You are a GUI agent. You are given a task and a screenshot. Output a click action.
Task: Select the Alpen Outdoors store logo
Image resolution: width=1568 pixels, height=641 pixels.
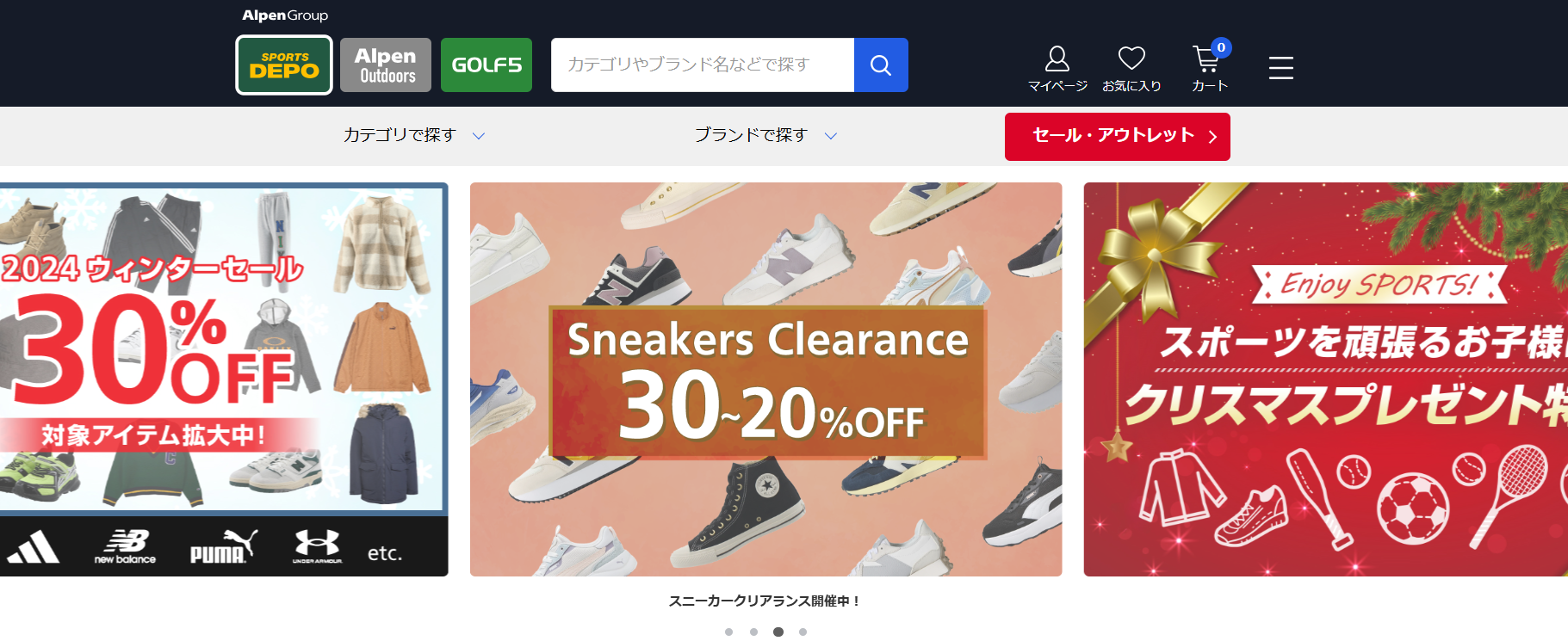click(x=386, y=65)
